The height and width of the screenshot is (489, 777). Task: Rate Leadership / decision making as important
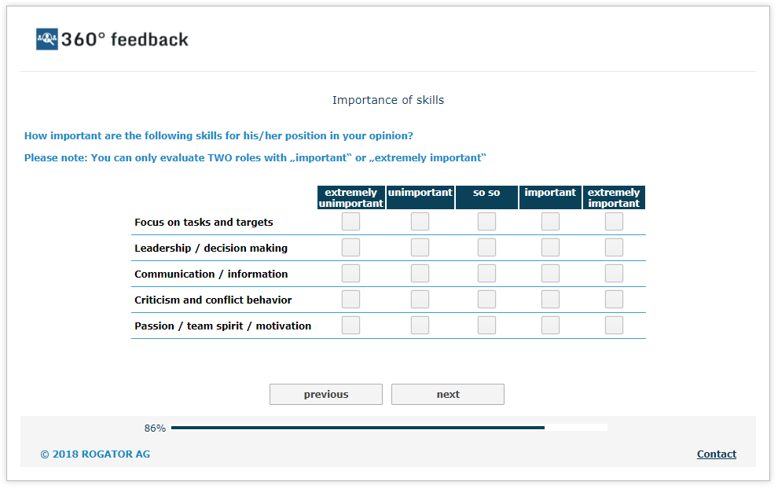550,248
